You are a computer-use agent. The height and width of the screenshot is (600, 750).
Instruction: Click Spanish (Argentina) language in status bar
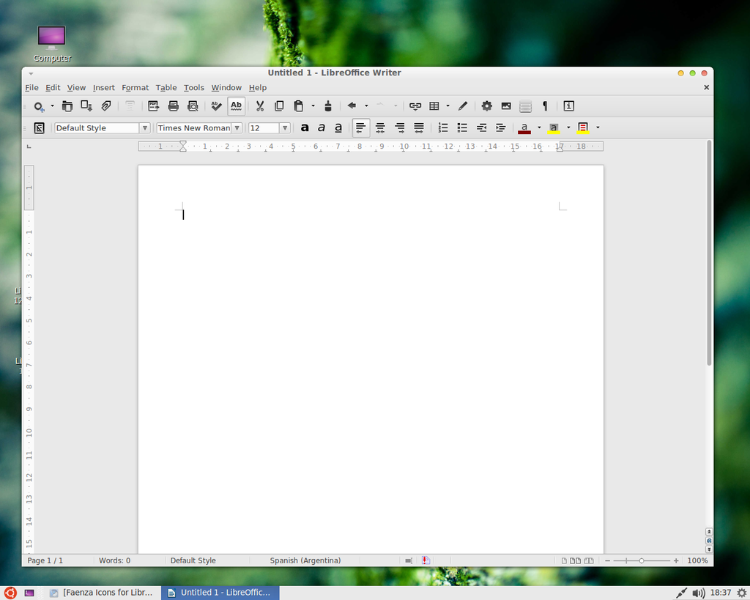305,561
